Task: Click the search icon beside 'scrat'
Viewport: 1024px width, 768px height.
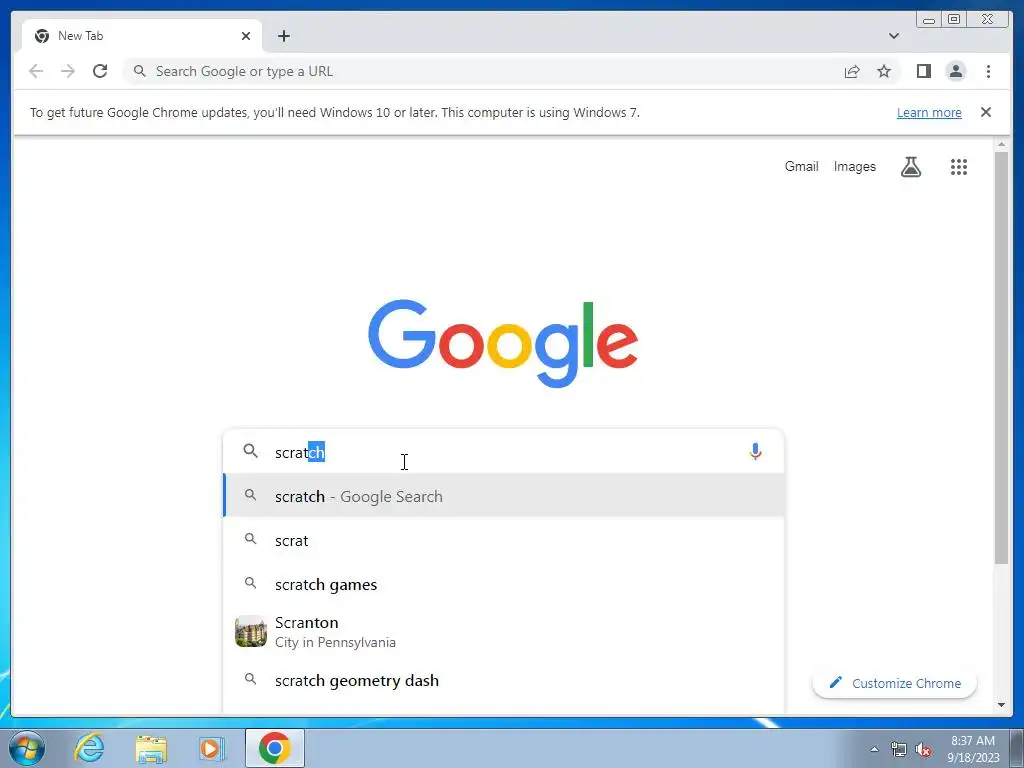Action: point(250,539)
